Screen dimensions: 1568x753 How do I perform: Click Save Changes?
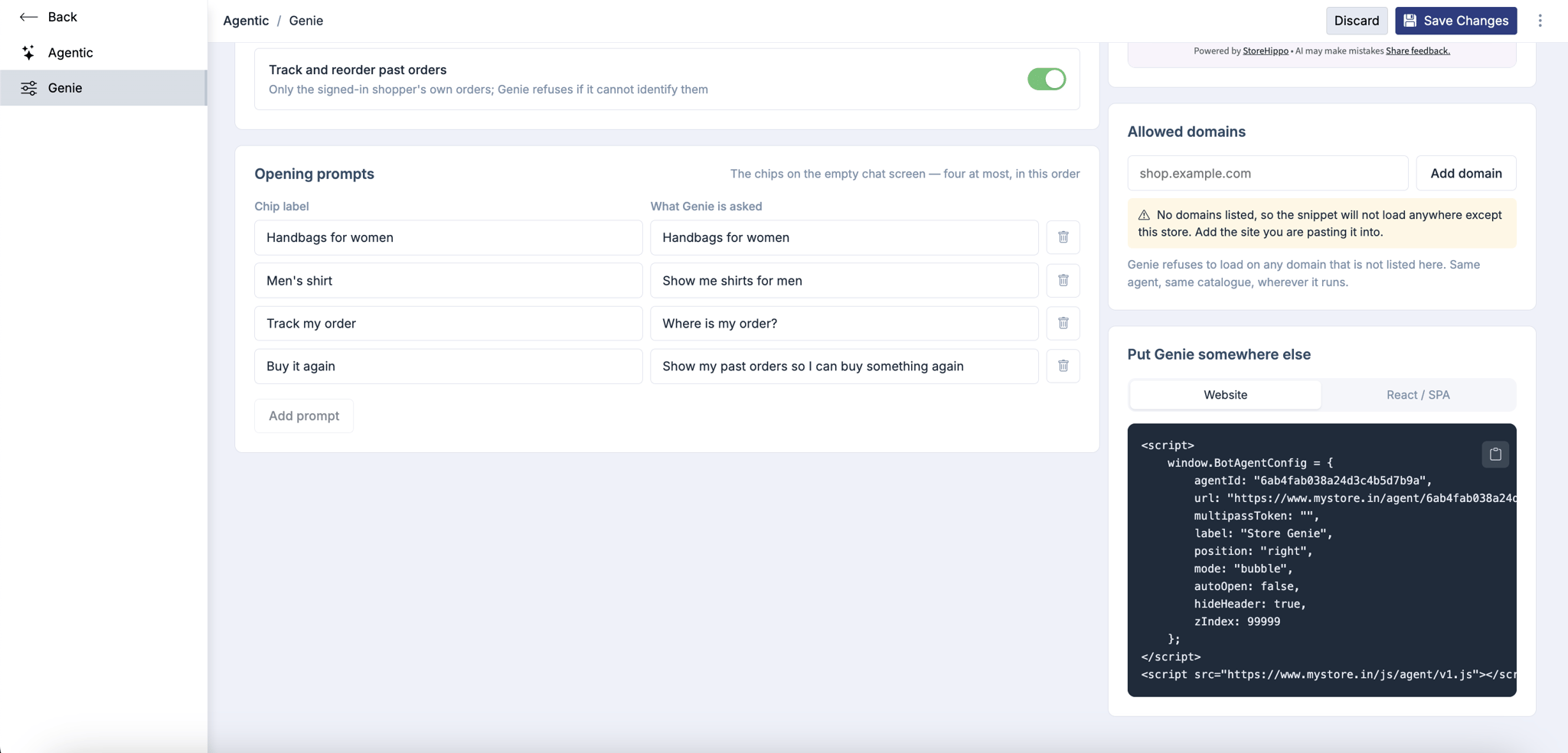point(1455,21)
